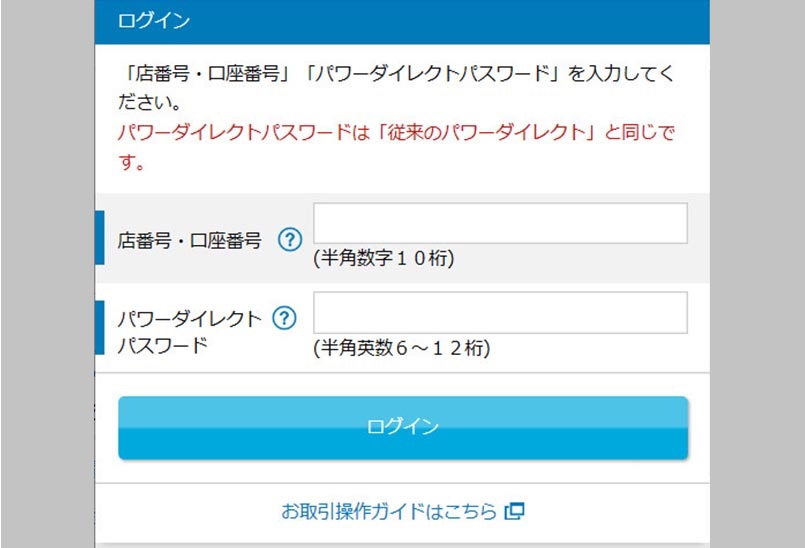Click external-link icon after お取引操作ガイド
Screen dimensions: 805x548
514,512
